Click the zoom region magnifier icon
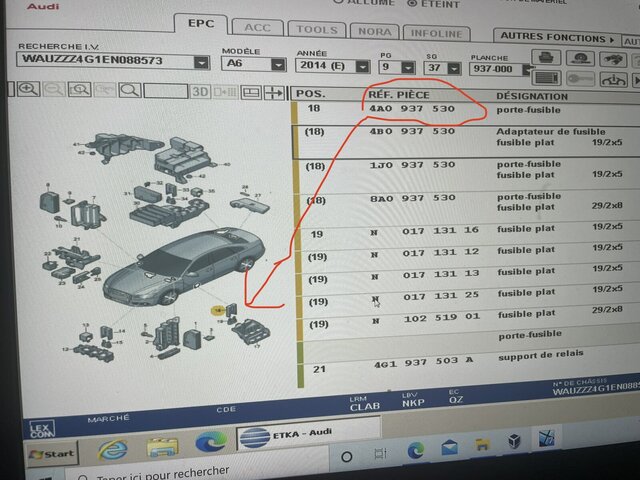The image size is (640, 480). pos(80,90)
